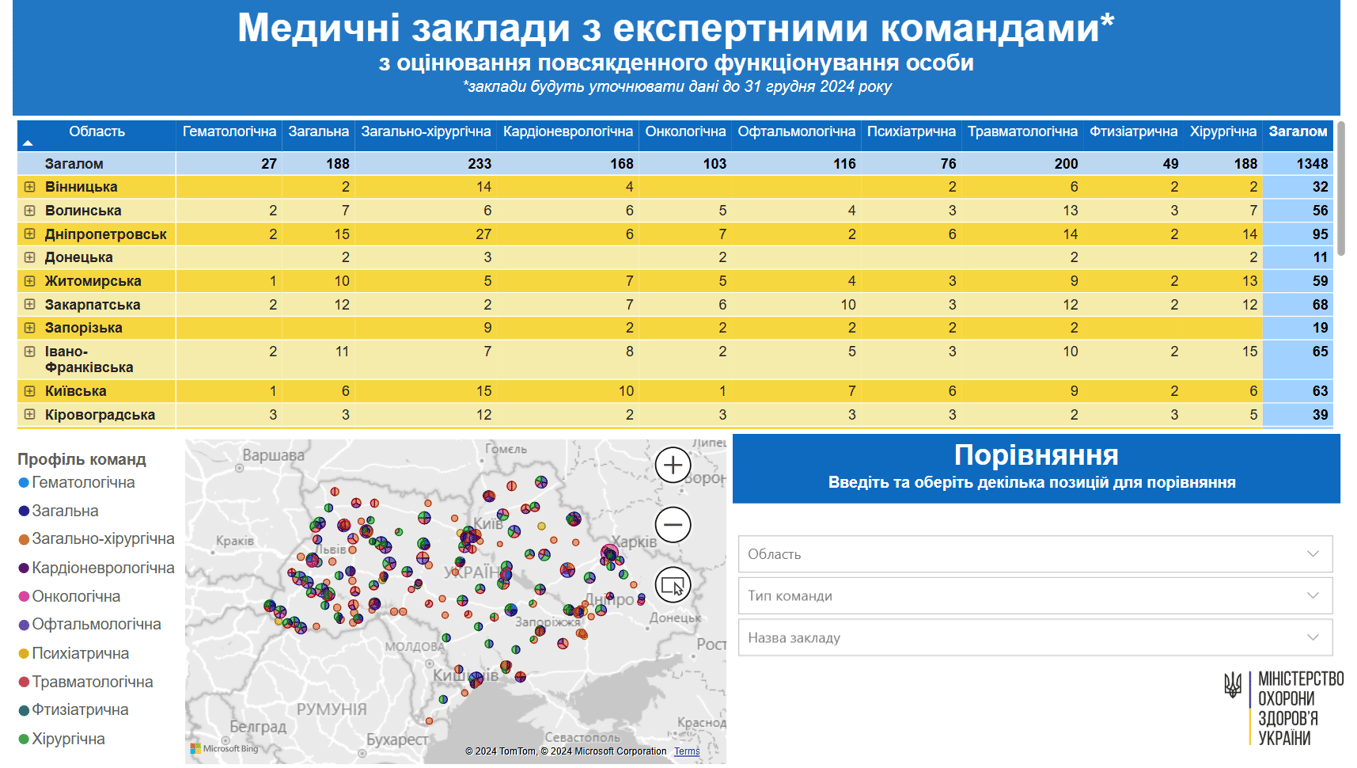The width and height of the screenshot is (1357, 768).
Task: Open the Тип команди dropdown
Action: pos(1035,595)
